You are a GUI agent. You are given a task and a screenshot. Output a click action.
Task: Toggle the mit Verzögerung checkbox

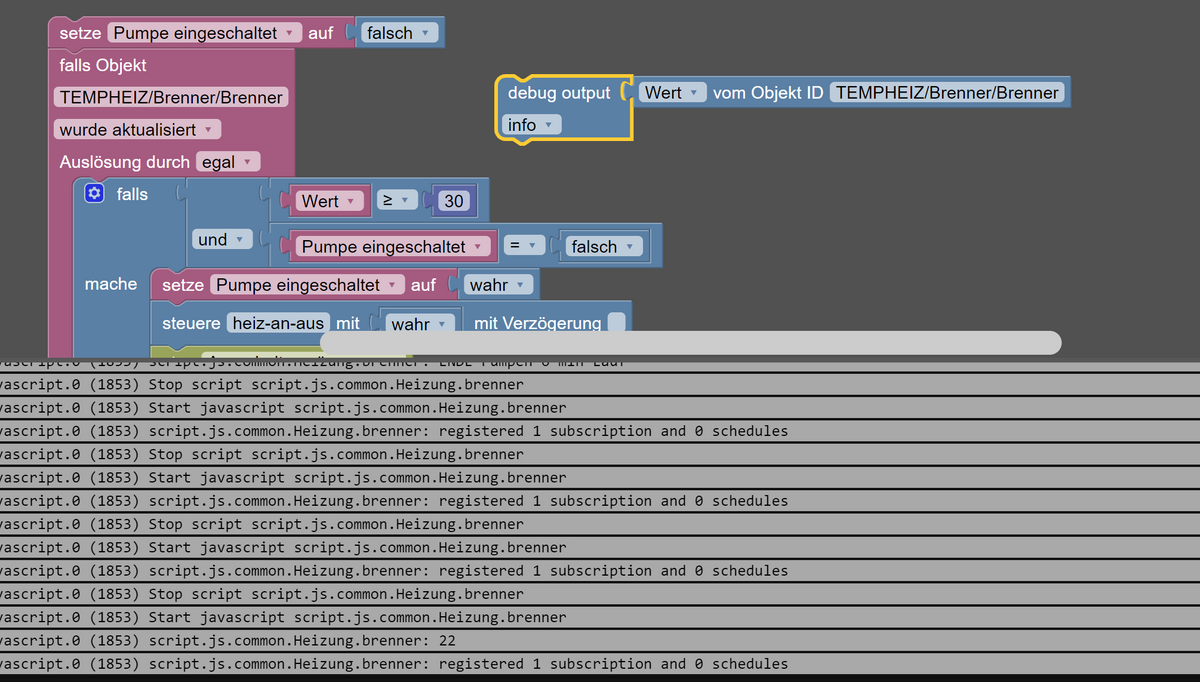(617, 323)
